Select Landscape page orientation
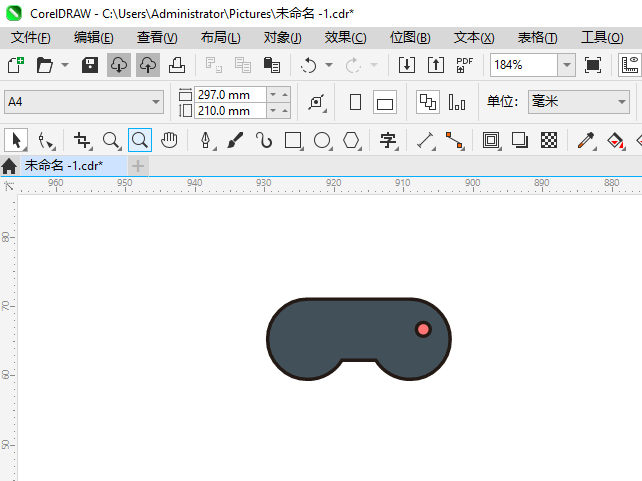 point(385,102)
